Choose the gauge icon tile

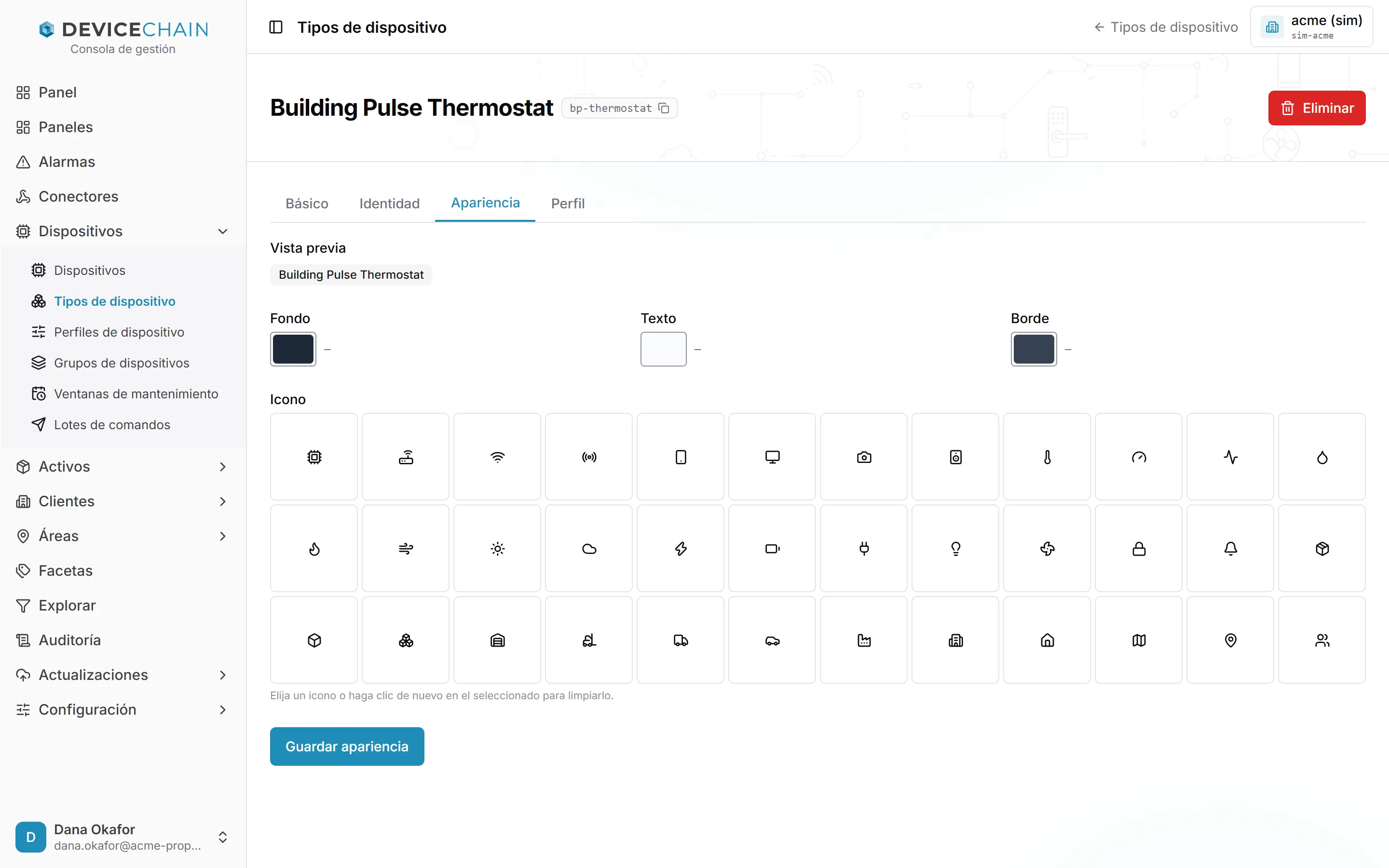1139,457
